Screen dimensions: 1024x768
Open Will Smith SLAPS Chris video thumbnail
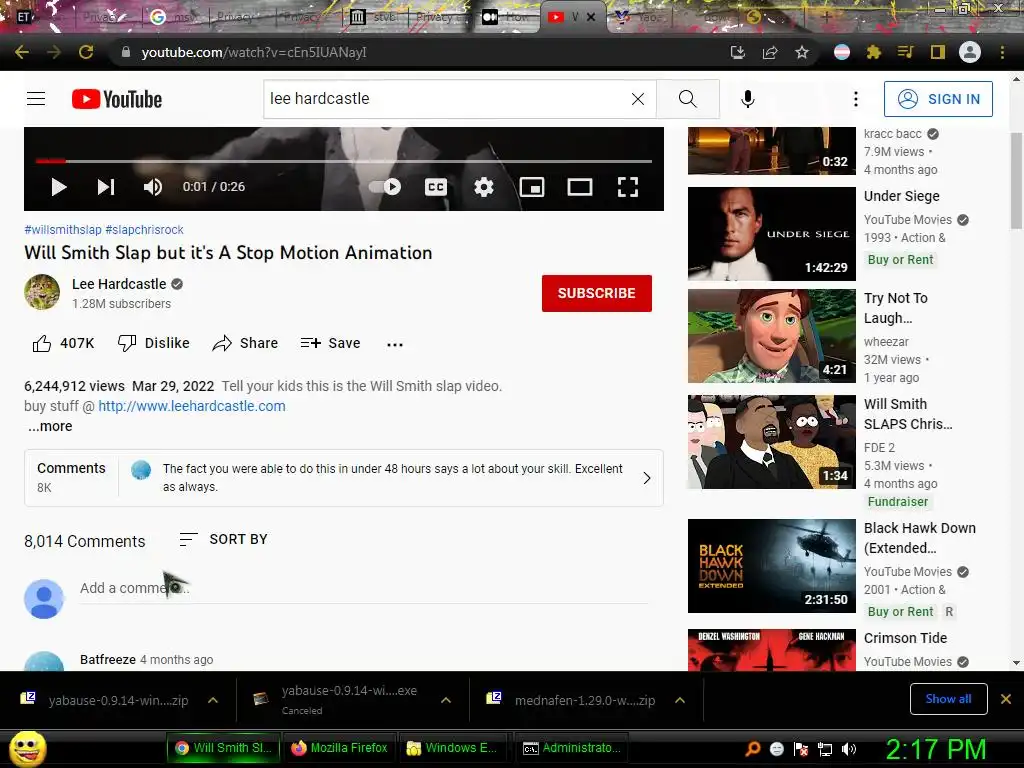click(772, 442)
